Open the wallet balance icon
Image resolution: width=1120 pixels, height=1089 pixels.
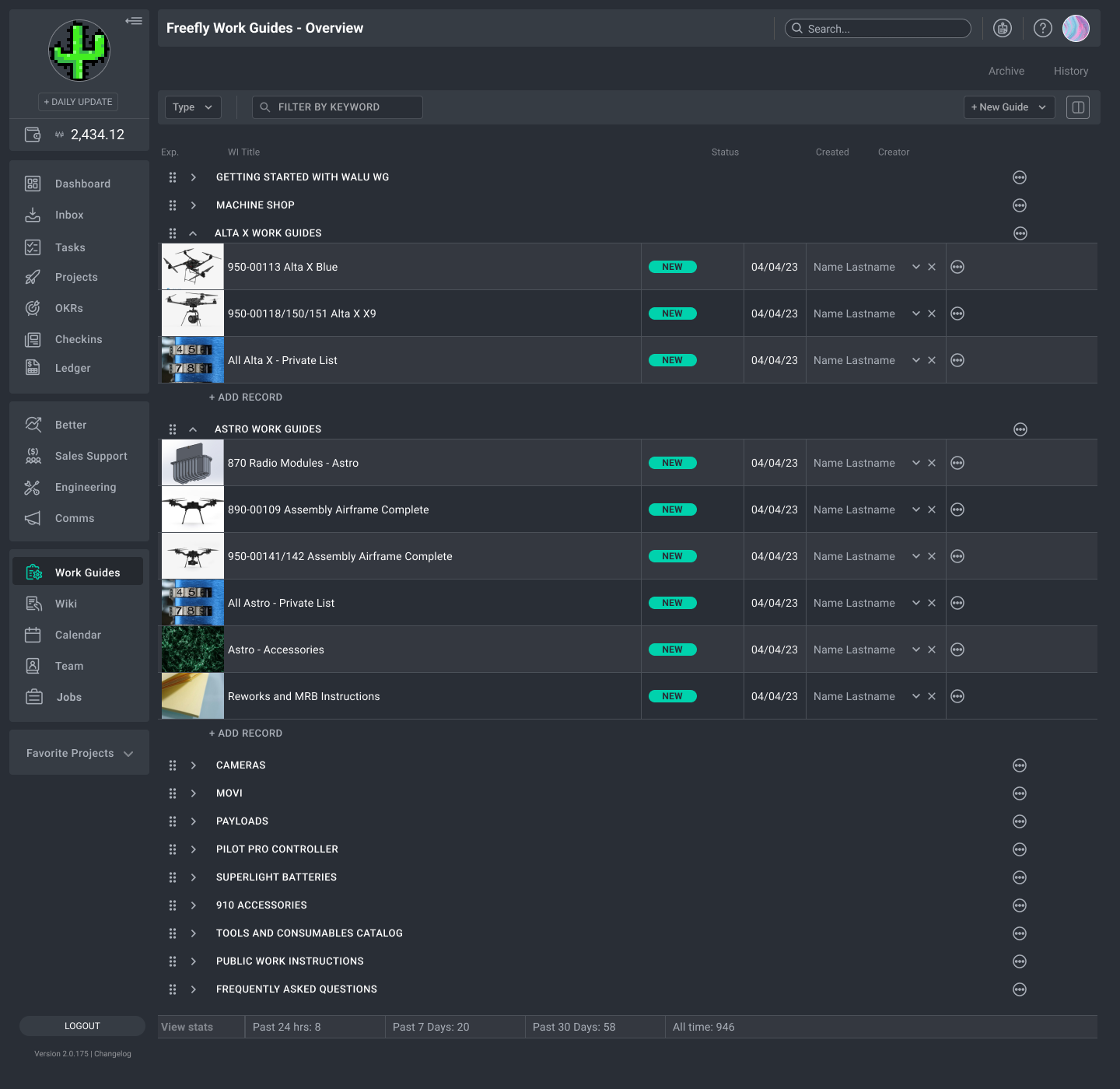point(33,135)
